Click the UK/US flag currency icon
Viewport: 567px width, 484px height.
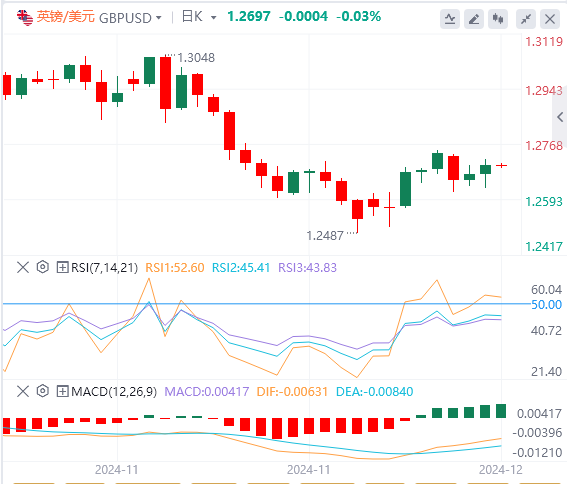25,17
